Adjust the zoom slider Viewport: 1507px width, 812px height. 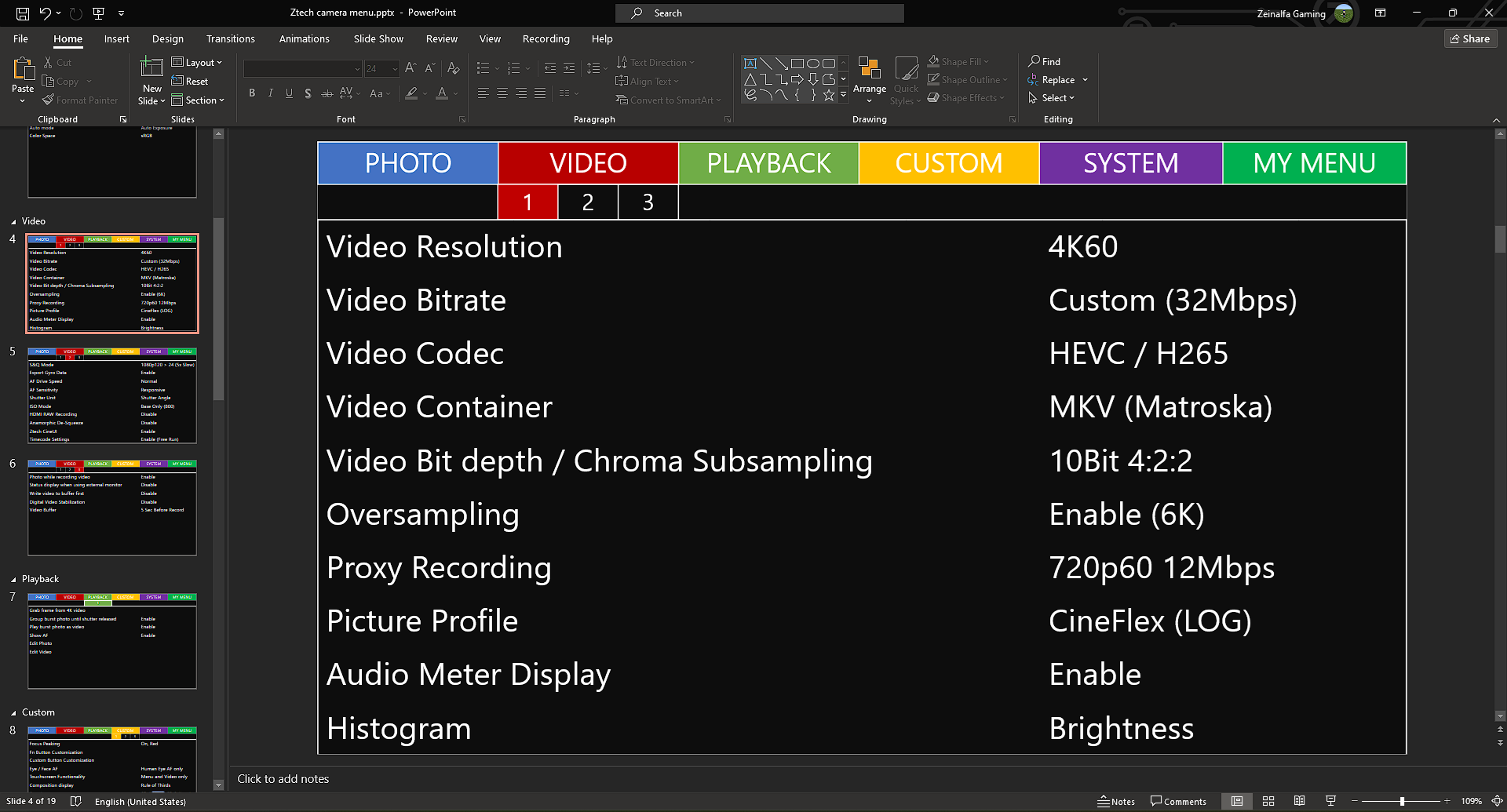[x=1402, y=801]
